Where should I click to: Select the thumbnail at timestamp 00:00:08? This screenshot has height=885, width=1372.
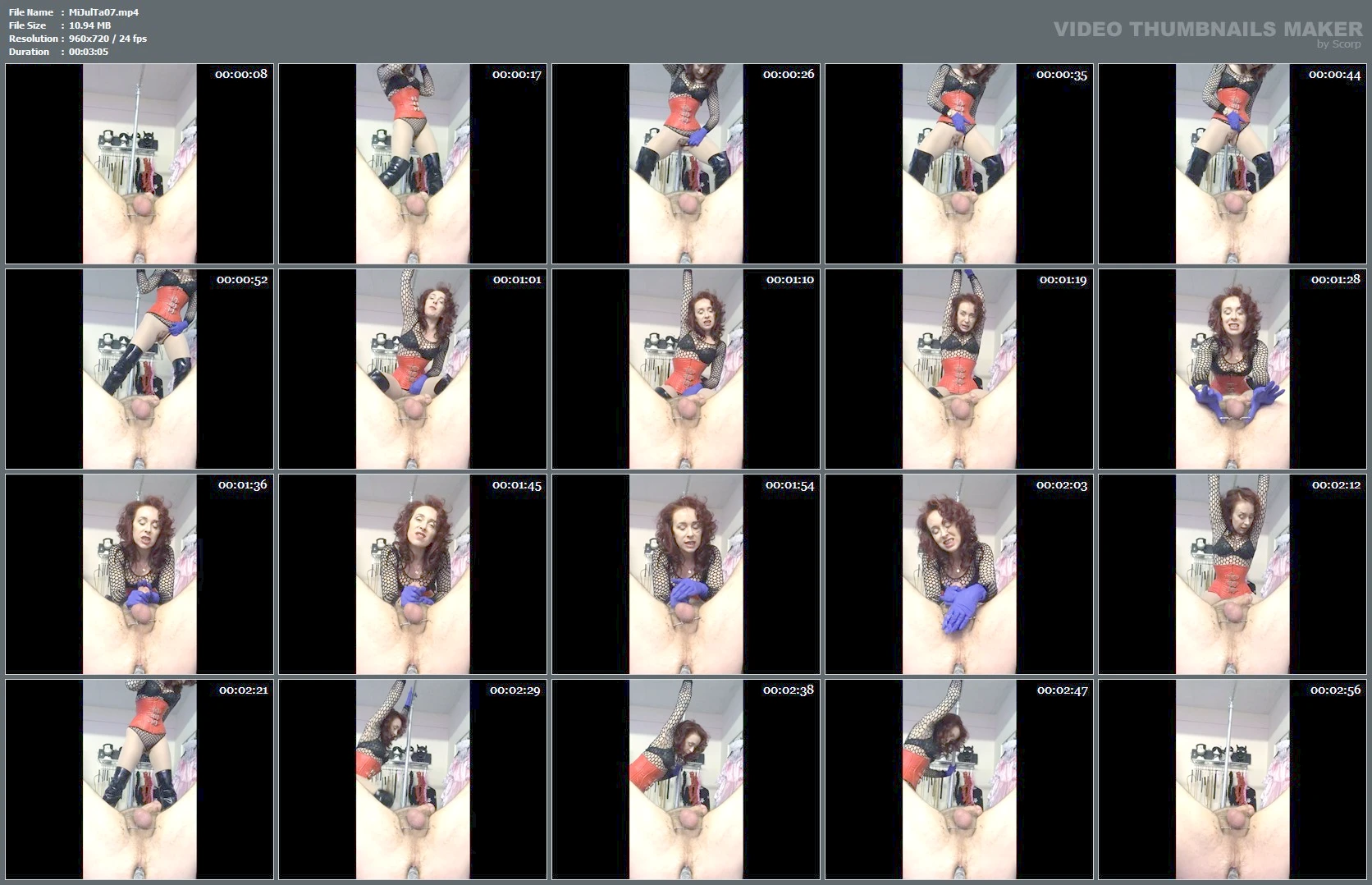[139, 163]
